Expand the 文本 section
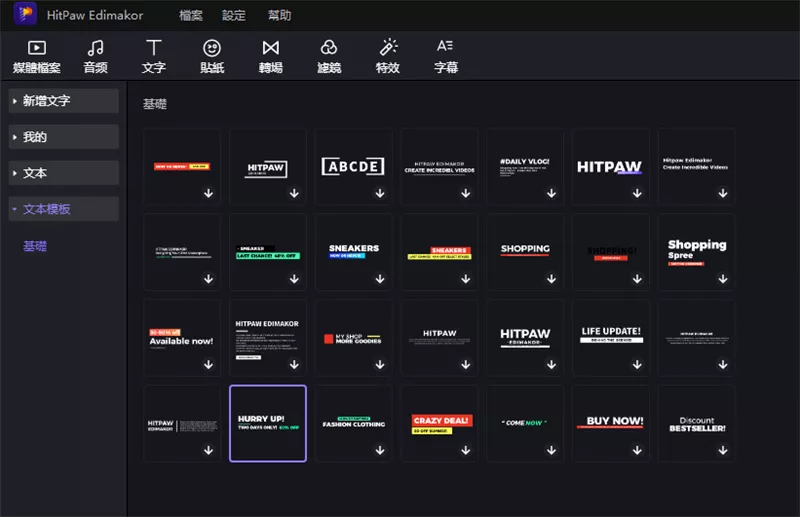Image resolution: width=800 pixels, height=517 pixels. click(x=64, y=173)
